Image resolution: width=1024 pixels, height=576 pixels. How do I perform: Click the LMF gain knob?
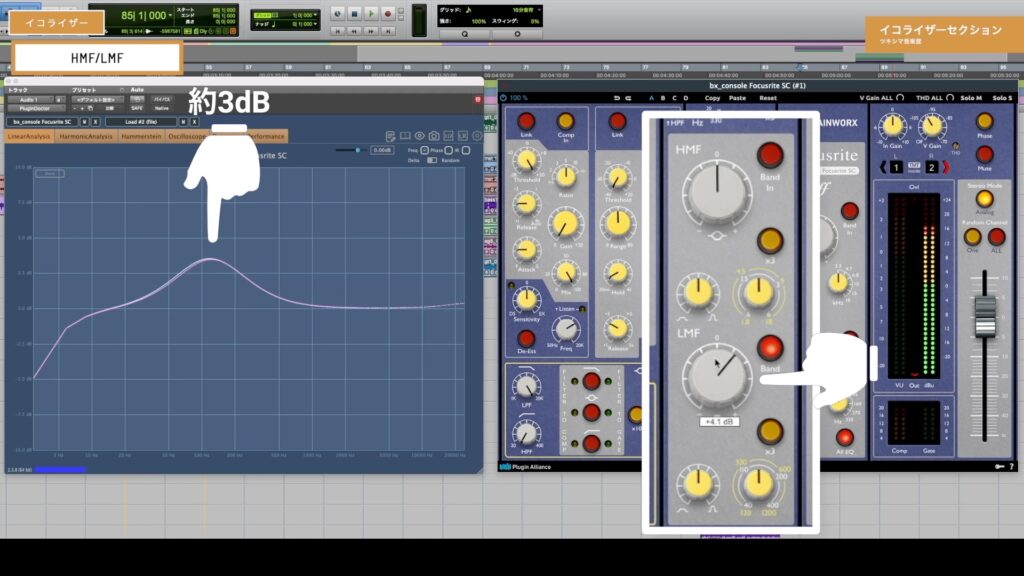pos(717,377)
